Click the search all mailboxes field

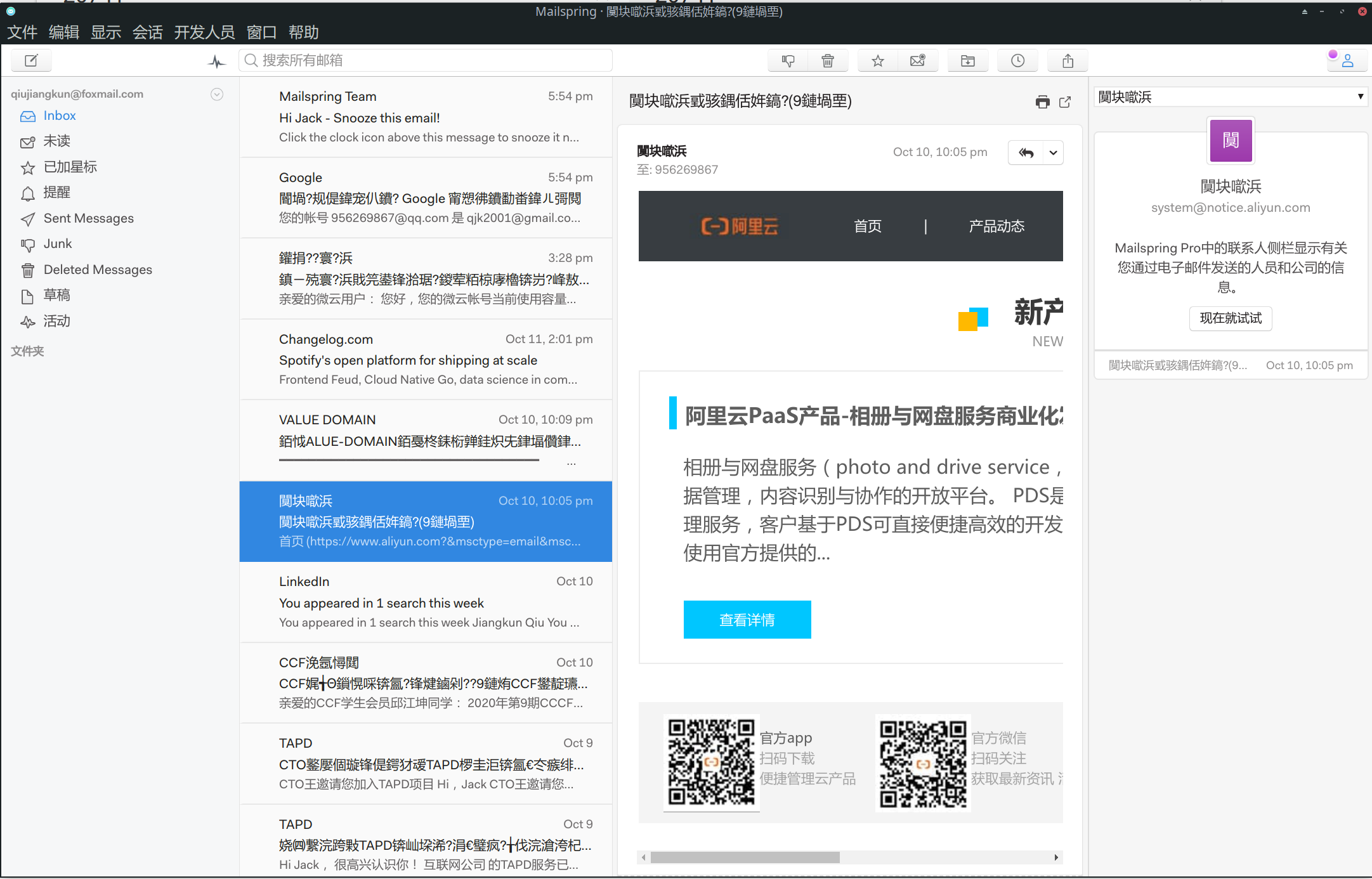[x=425, y=60]
